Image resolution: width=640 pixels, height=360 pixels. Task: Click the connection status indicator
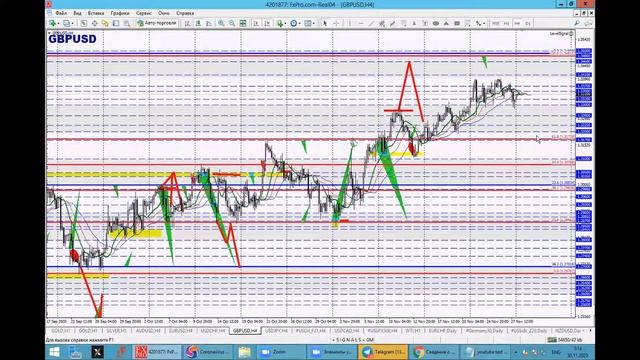pyautogui.click(x=565, y=340)
